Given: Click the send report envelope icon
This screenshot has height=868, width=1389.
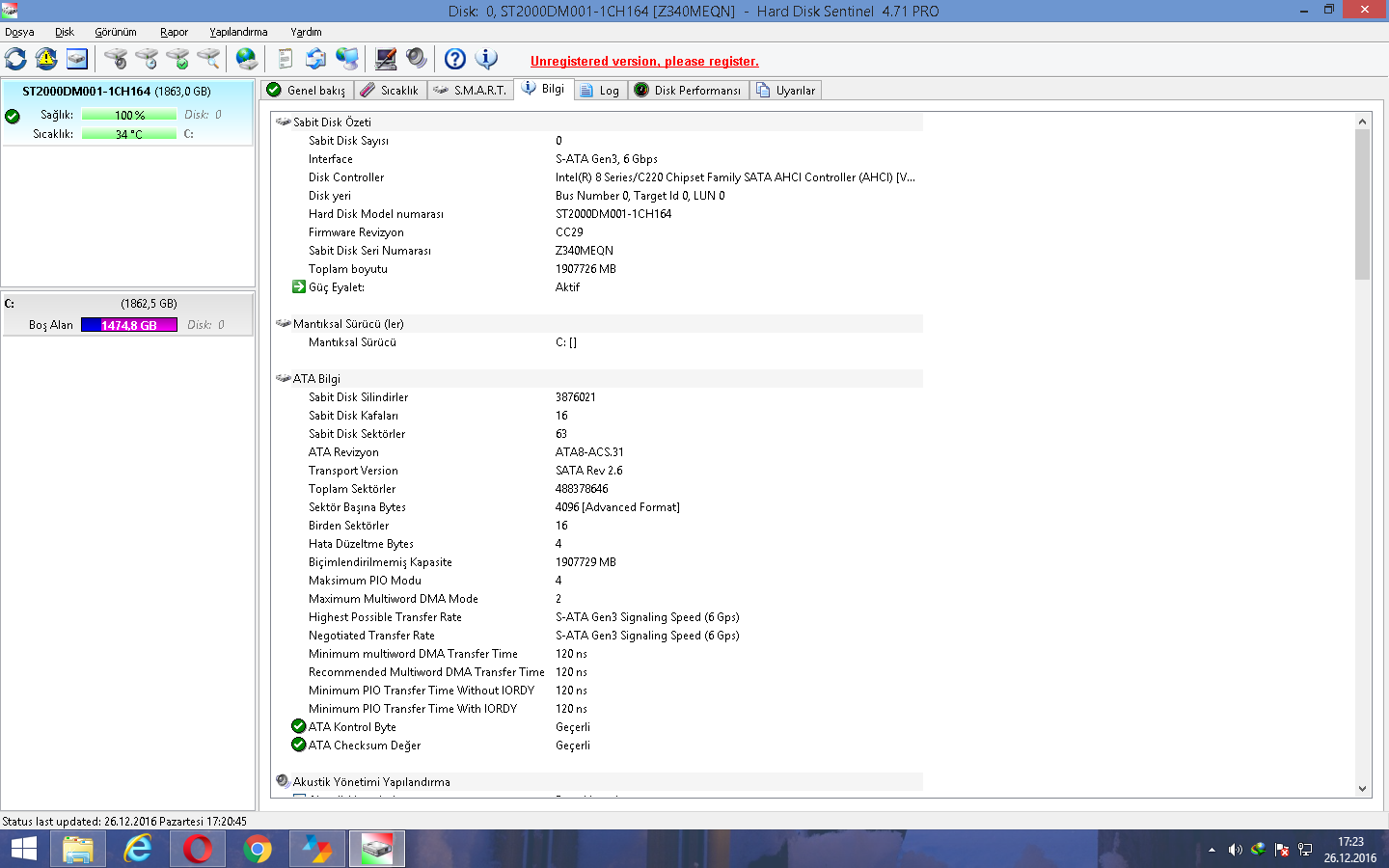Looking at the screenshot, I should 315,59.
